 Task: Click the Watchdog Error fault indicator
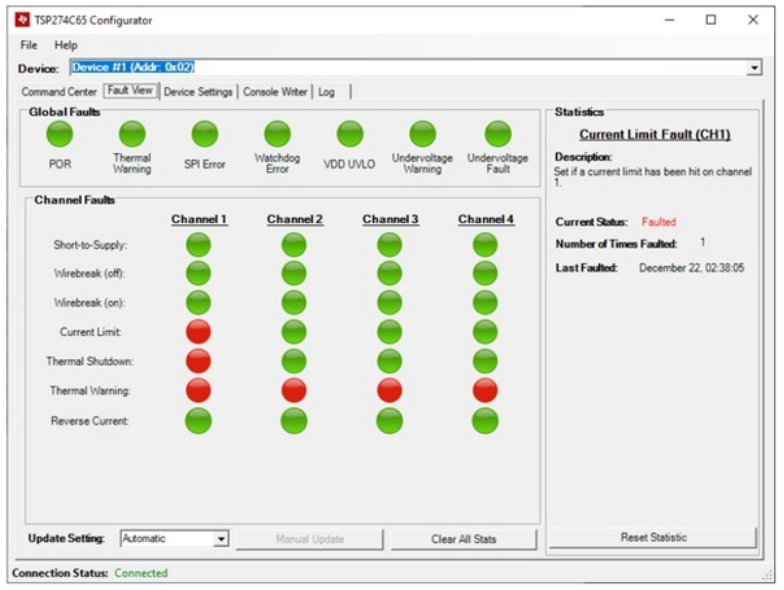tap(277, 134)
